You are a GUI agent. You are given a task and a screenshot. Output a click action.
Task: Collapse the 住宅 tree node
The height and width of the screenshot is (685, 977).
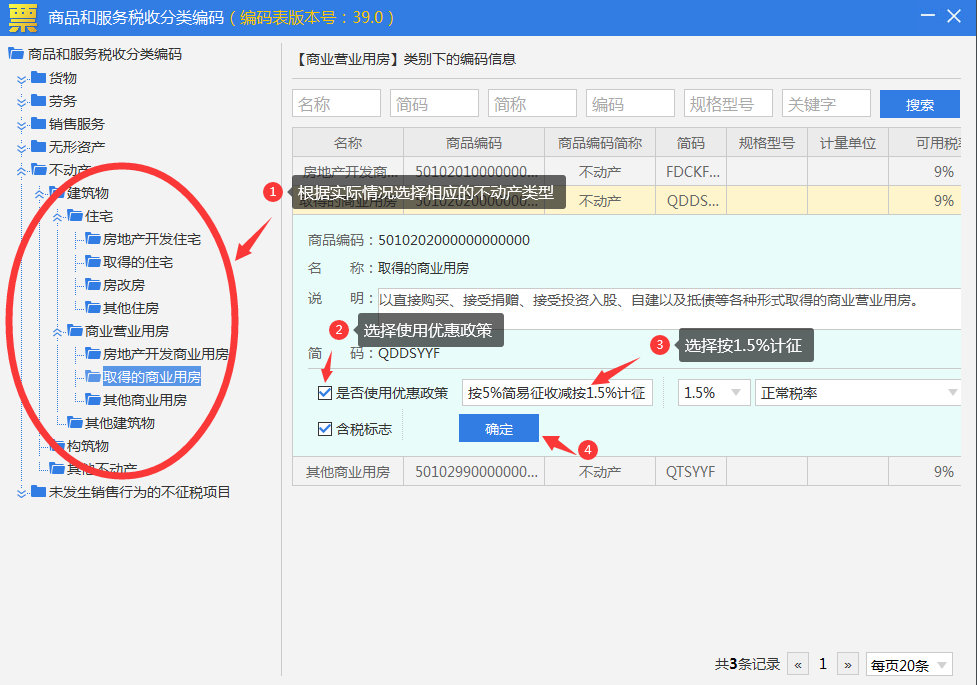tap(58, 216)
